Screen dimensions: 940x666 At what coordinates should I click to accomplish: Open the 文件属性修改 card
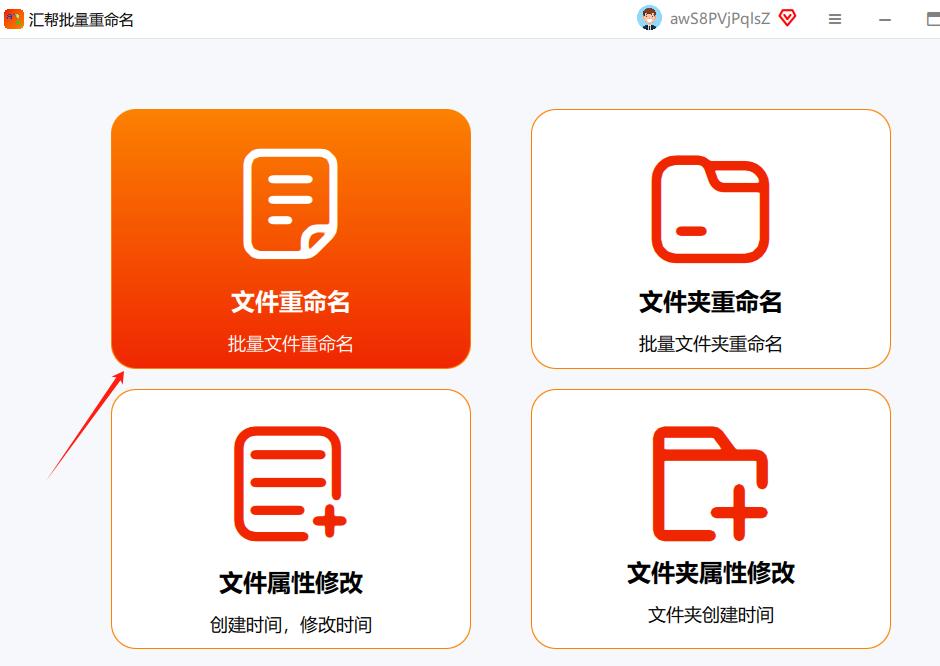[291, 519]
